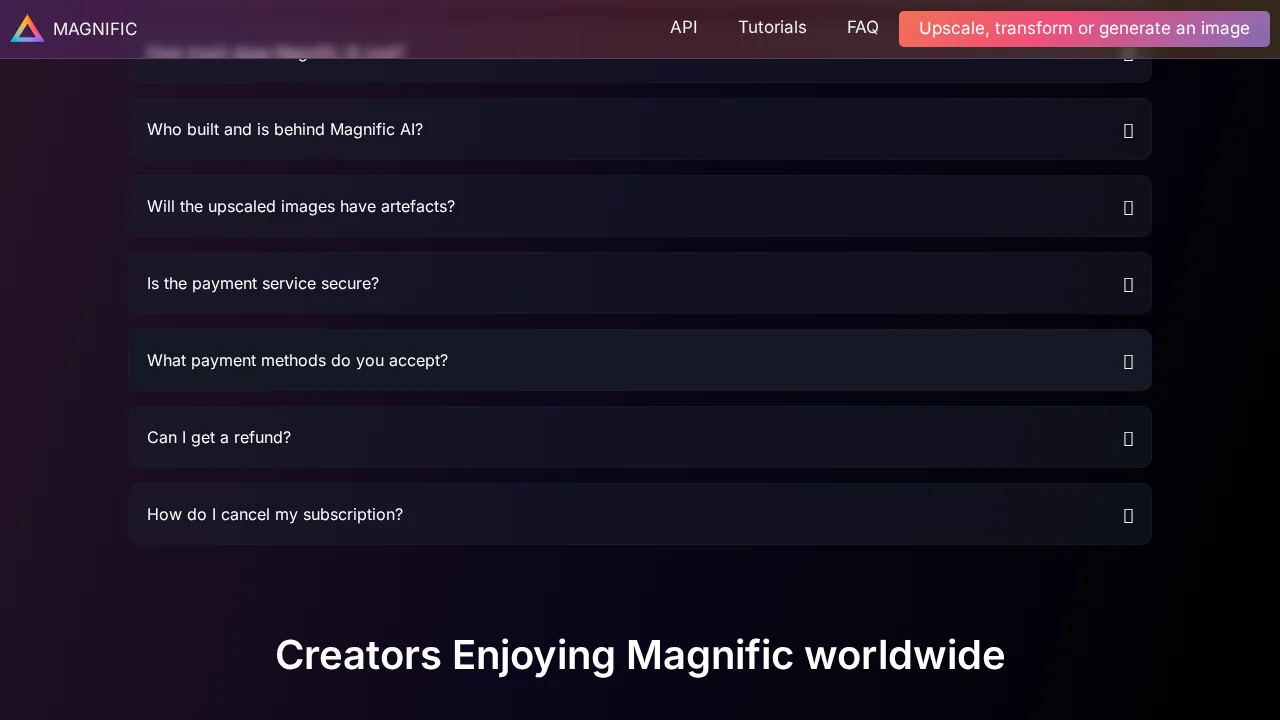This screenshot has width=1280, height=720.
Task: Go to the FAQ section
Action: coord(862,27)
